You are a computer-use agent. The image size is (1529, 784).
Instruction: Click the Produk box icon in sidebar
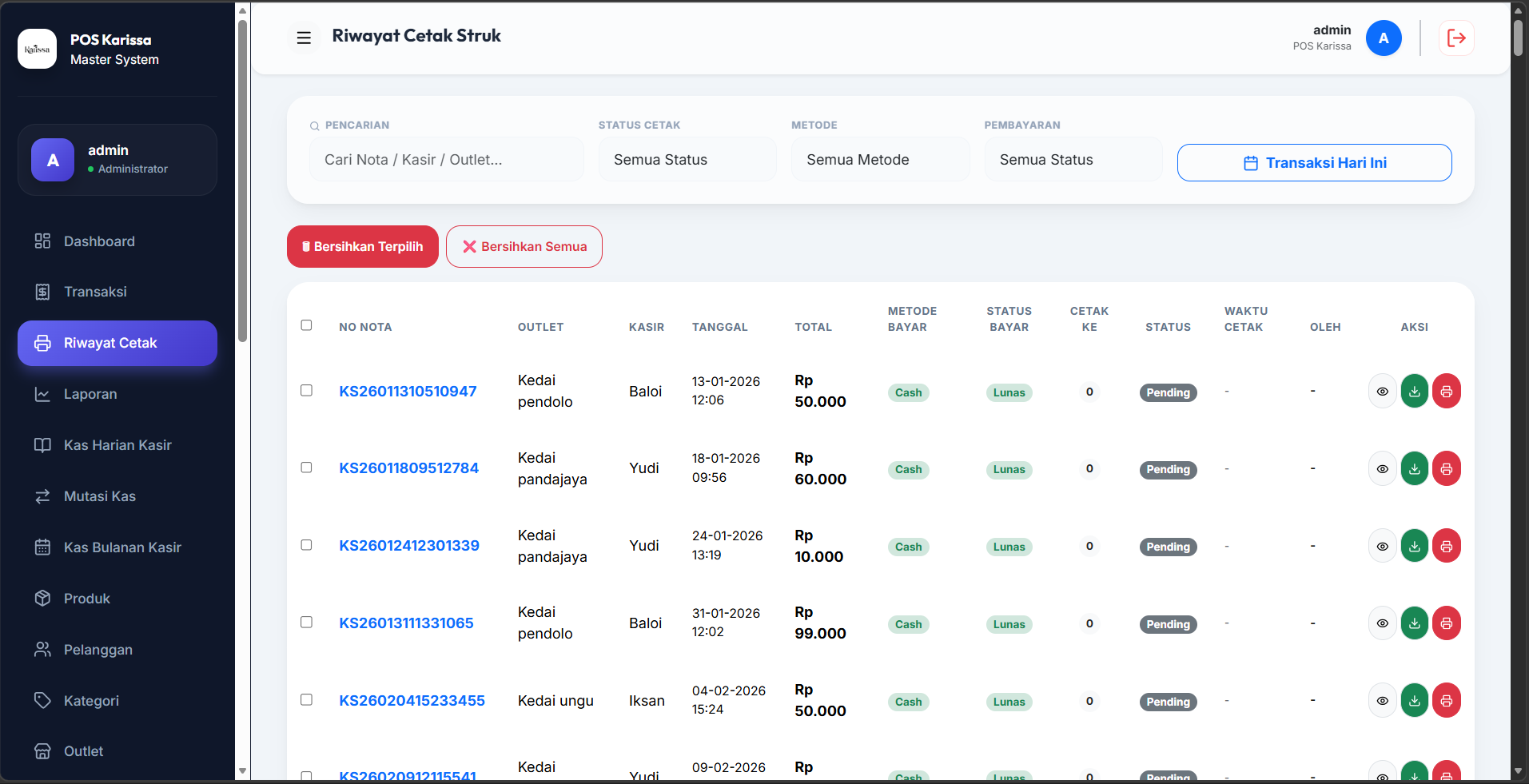click(42, 598)
